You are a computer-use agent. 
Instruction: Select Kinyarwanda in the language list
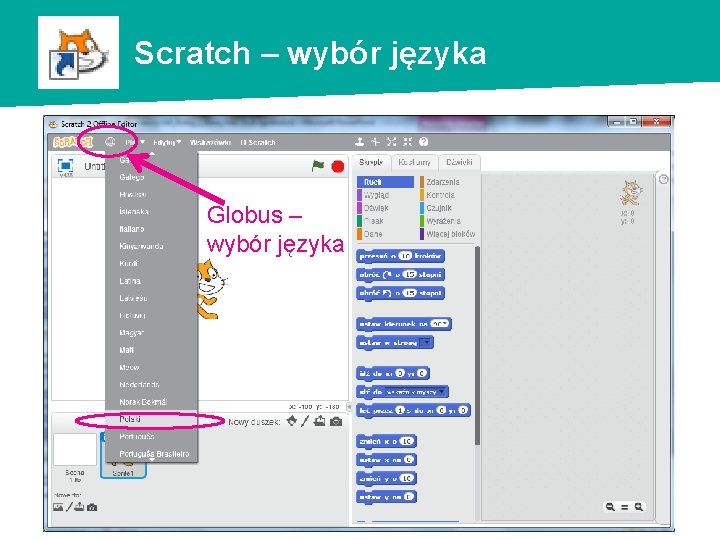(152, 246)
